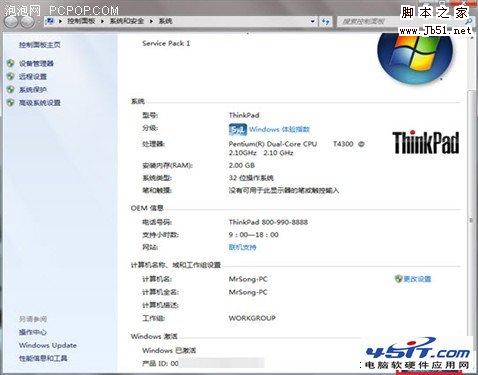Click the ThinkPad 800-990-8888 phone text
This screenshot has height=375, width=478.
tap(268, 222)
